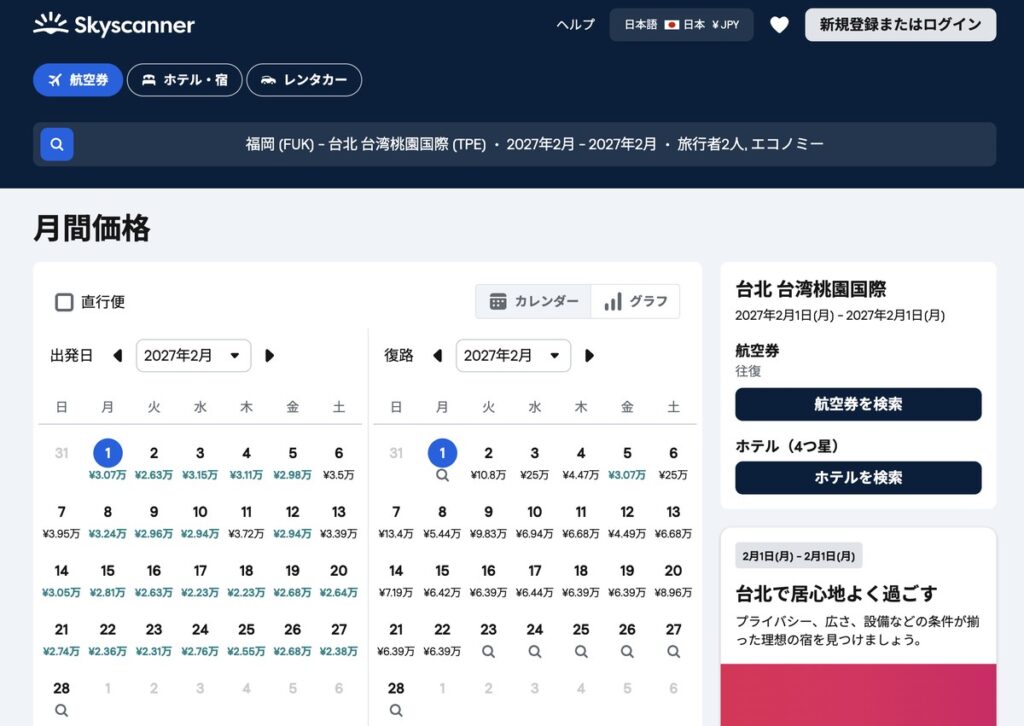Select departure date 1 priced ¥3.07万
Viewport: 1024px width, 726px height.
pyautogui.click(x=108, y=461)
